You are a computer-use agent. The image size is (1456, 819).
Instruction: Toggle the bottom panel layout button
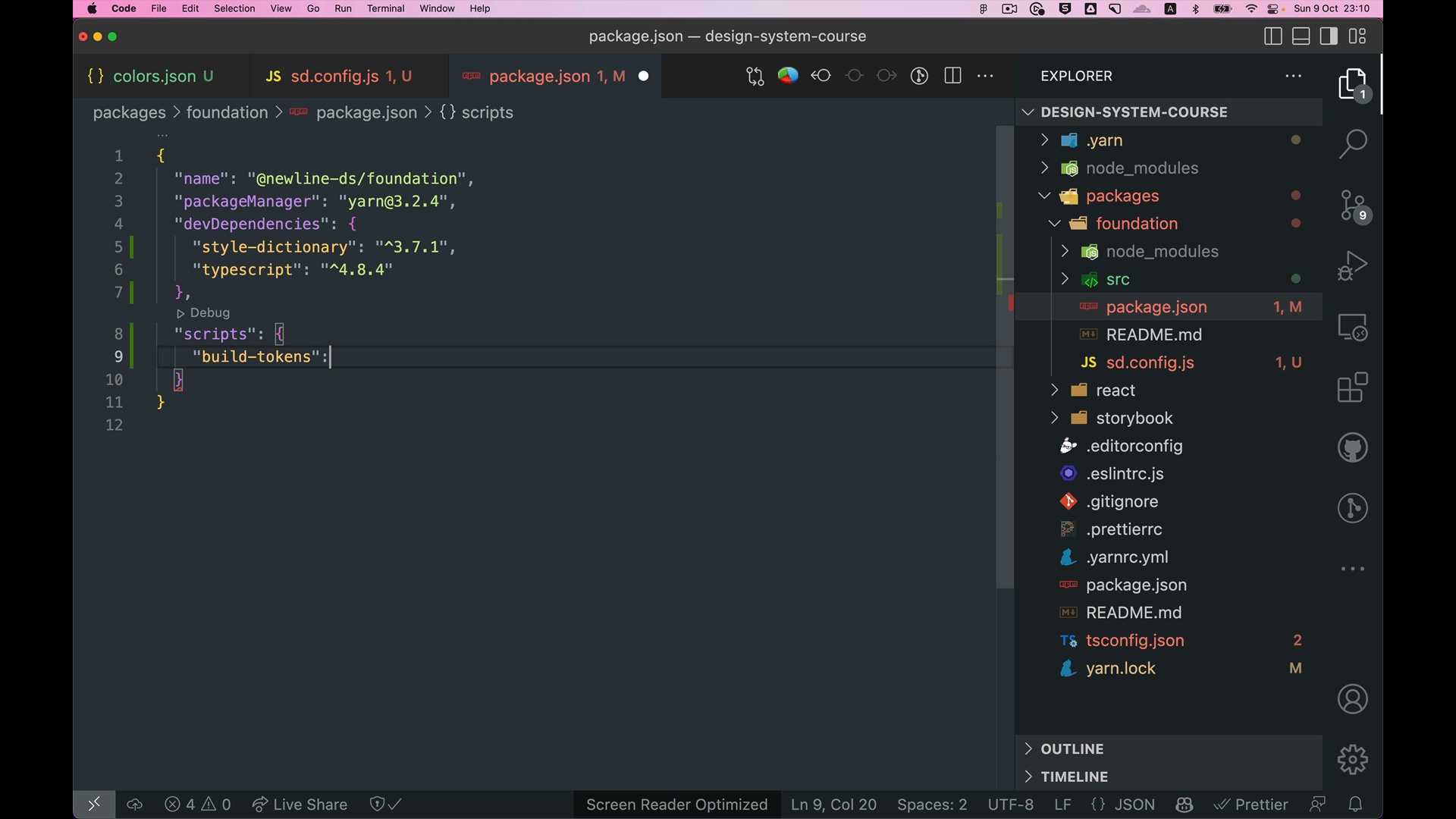point(1301,36)
